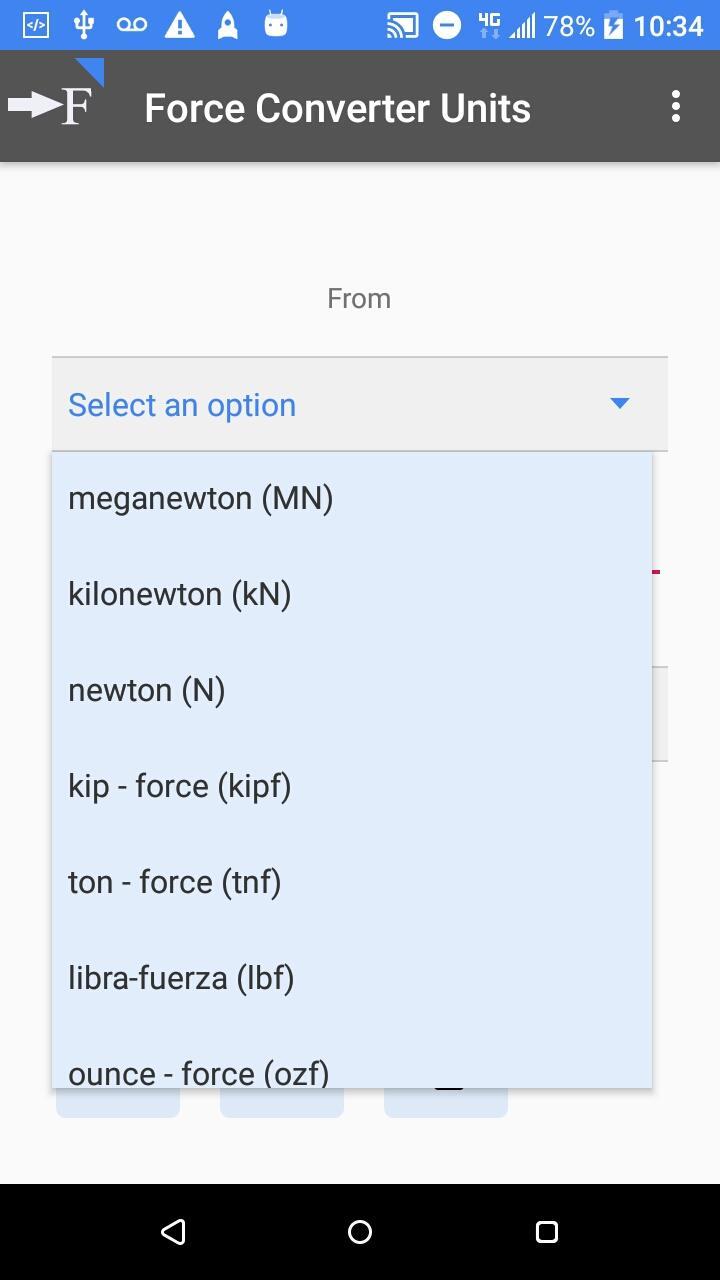Tap the battery icon in status bar
Viewport: 720px width, 1280px height.
[x=613, y=26]
